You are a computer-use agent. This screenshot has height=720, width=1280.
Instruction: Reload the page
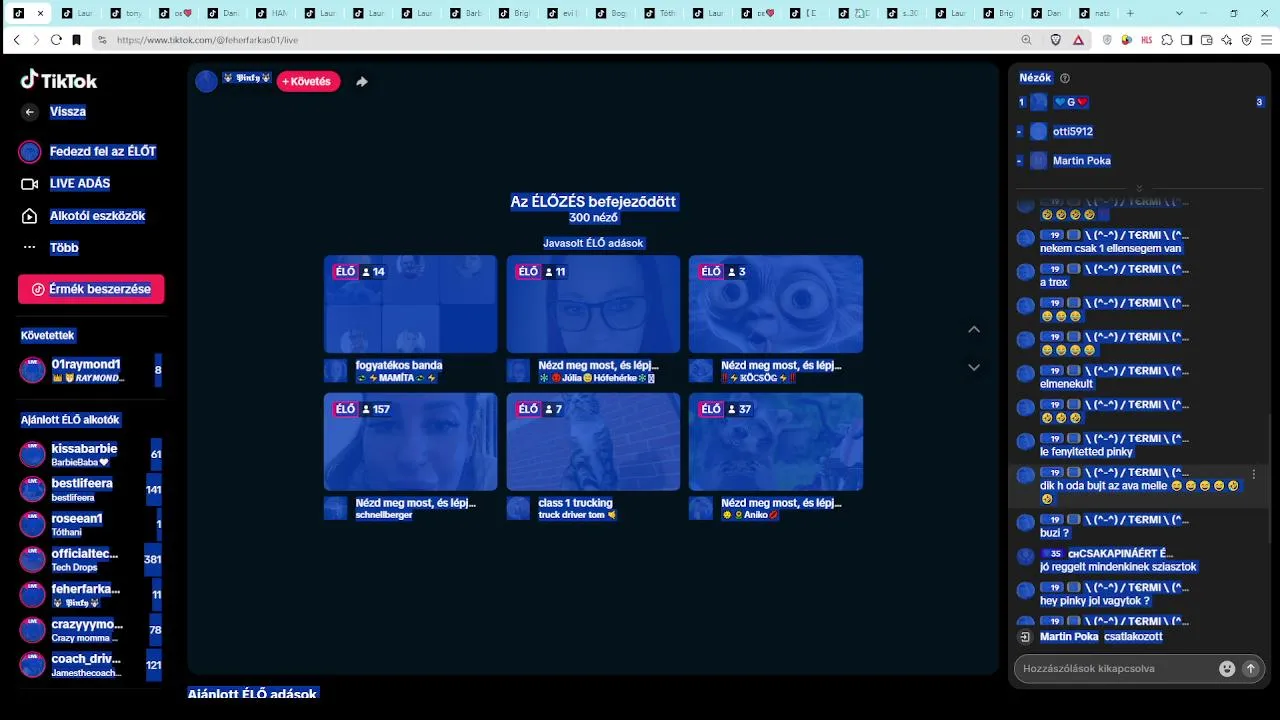click(56, 40)
